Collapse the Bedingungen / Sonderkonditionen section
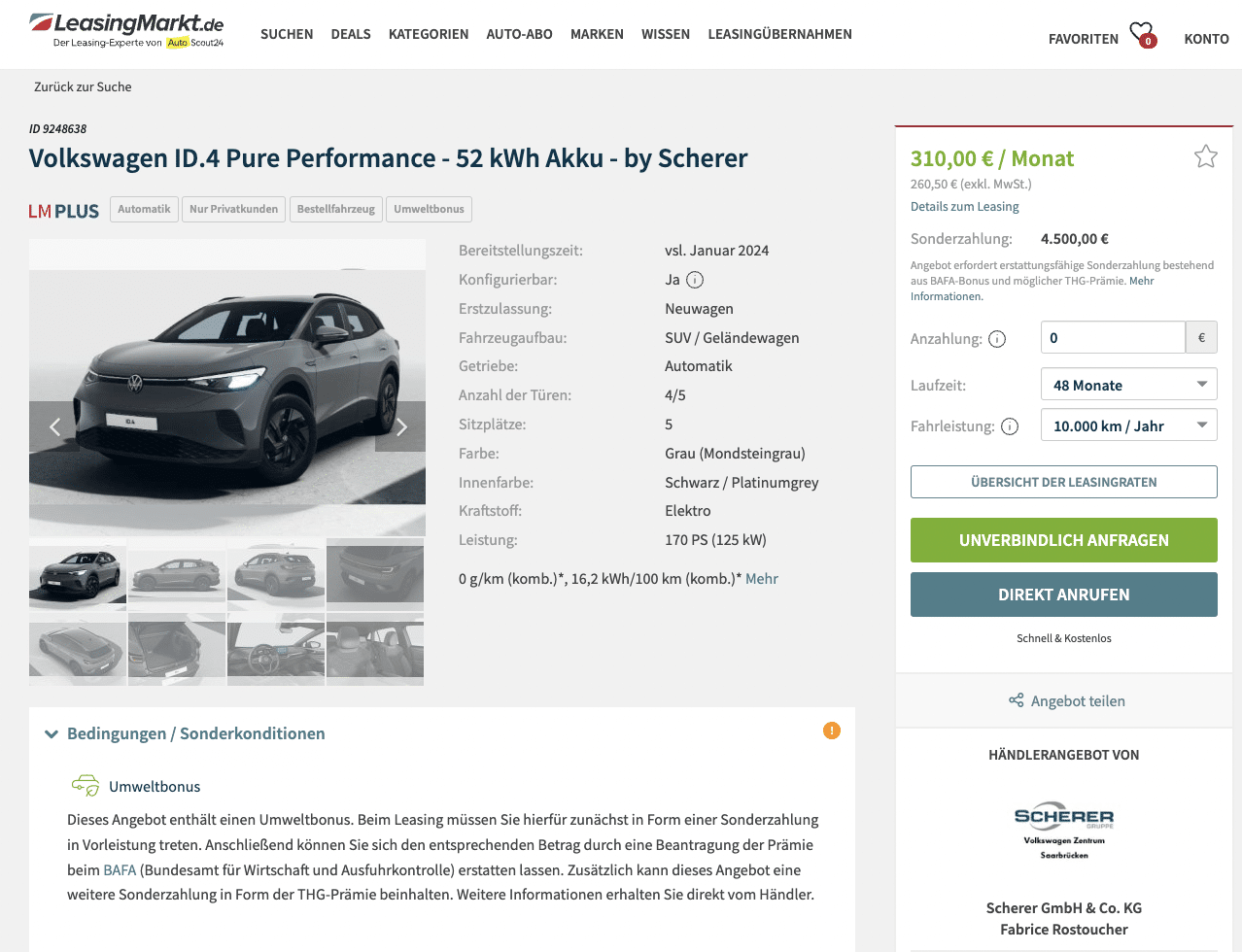The width and height of the screenshot is (1242, 952). tap(52, 734)
